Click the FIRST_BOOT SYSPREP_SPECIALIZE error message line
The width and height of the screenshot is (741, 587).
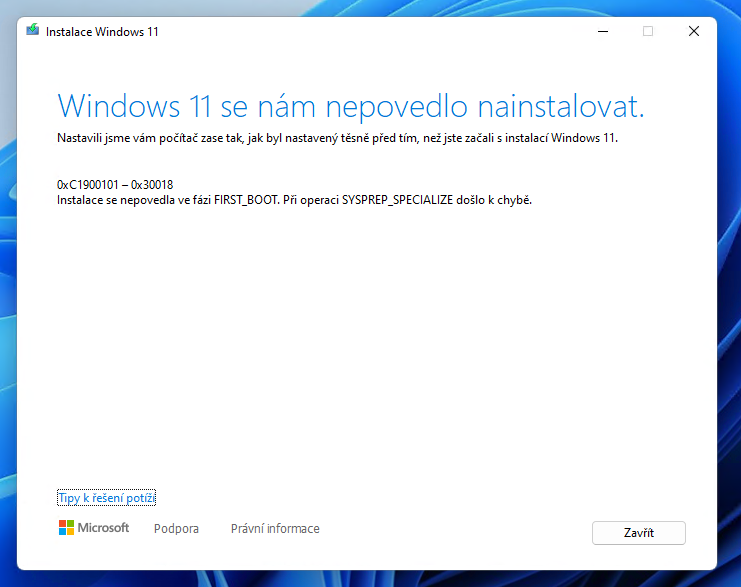(294, 200)
